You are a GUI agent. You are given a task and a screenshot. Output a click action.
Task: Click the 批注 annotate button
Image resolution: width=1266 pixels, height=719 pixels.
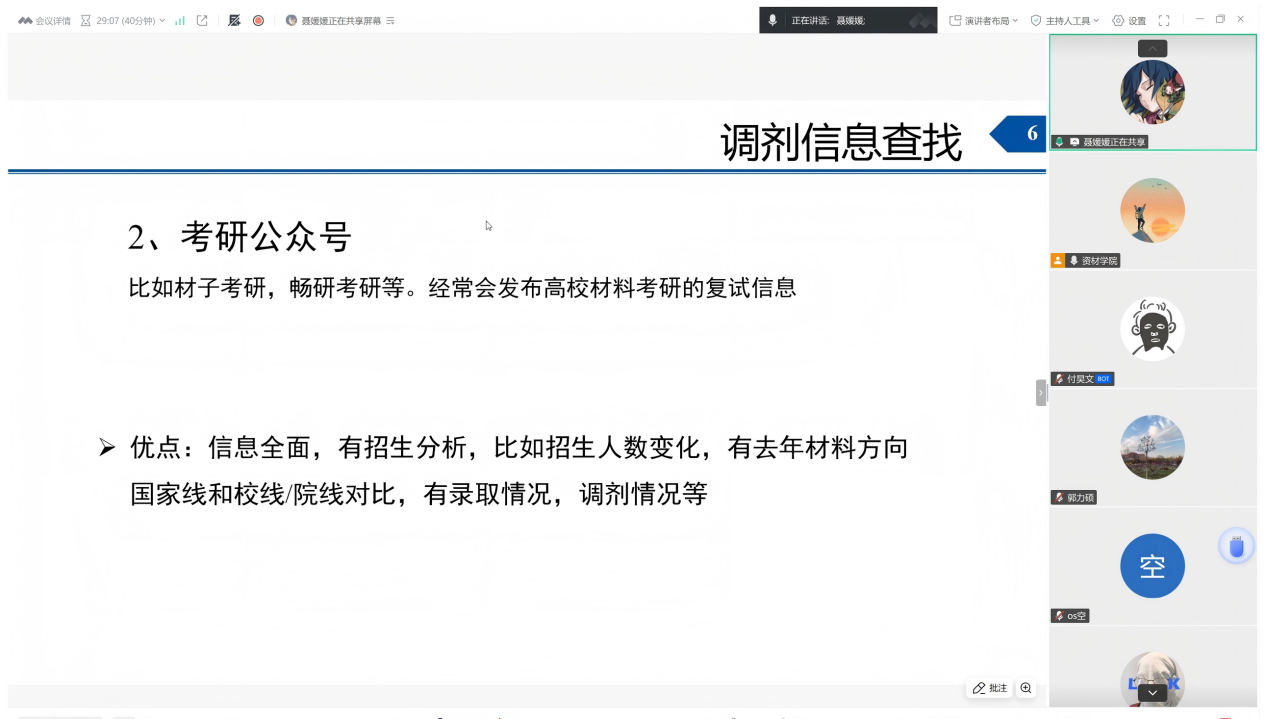pyautogui.click(x=990, y=688)
